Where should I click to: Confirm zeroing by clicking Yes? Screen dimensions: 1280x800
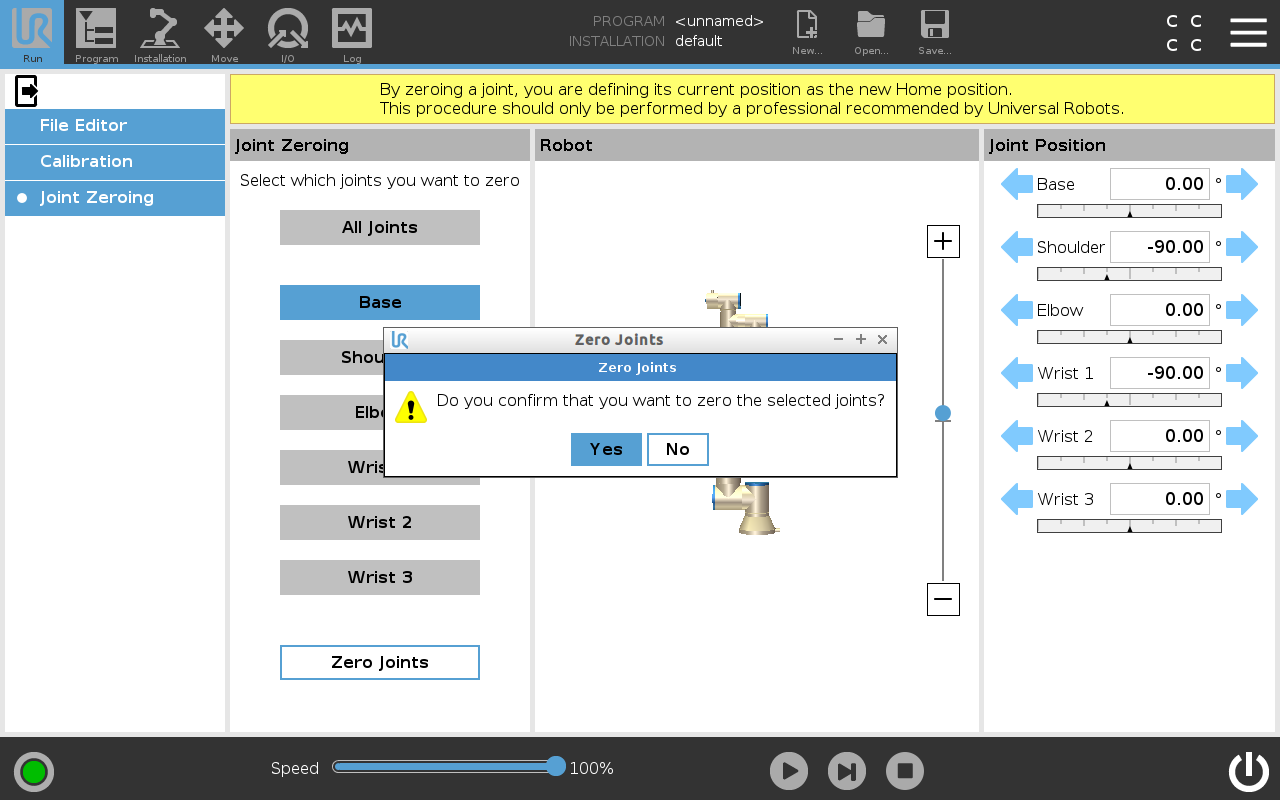(606, 450)
